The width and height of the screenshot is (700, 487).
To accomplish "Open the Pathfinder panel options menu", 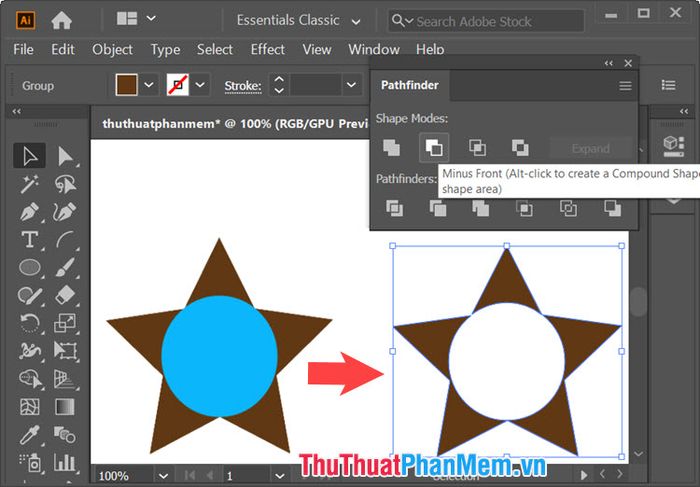I will [625, 86].
